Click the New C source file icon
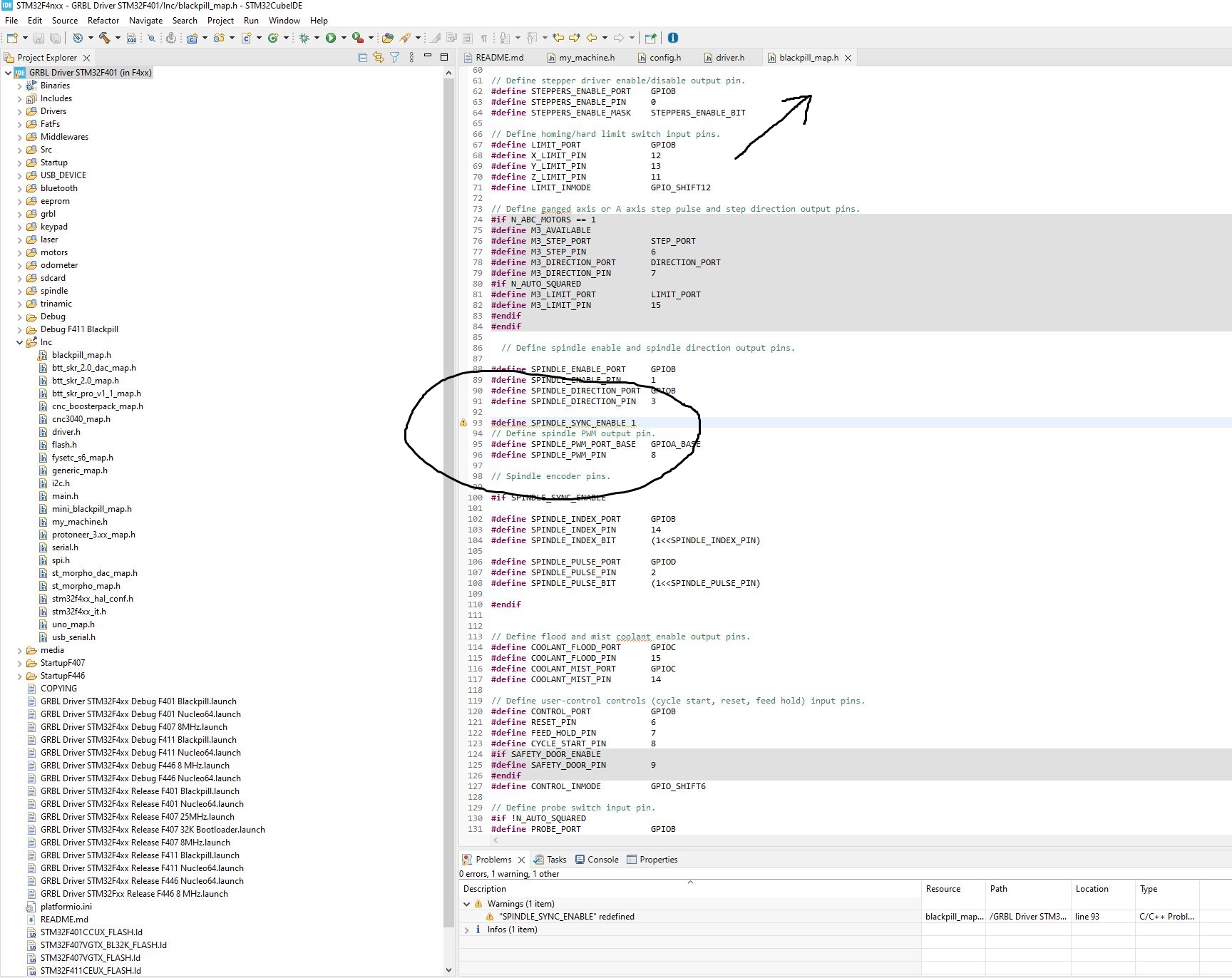1232x978 pixels. (246, 38)
